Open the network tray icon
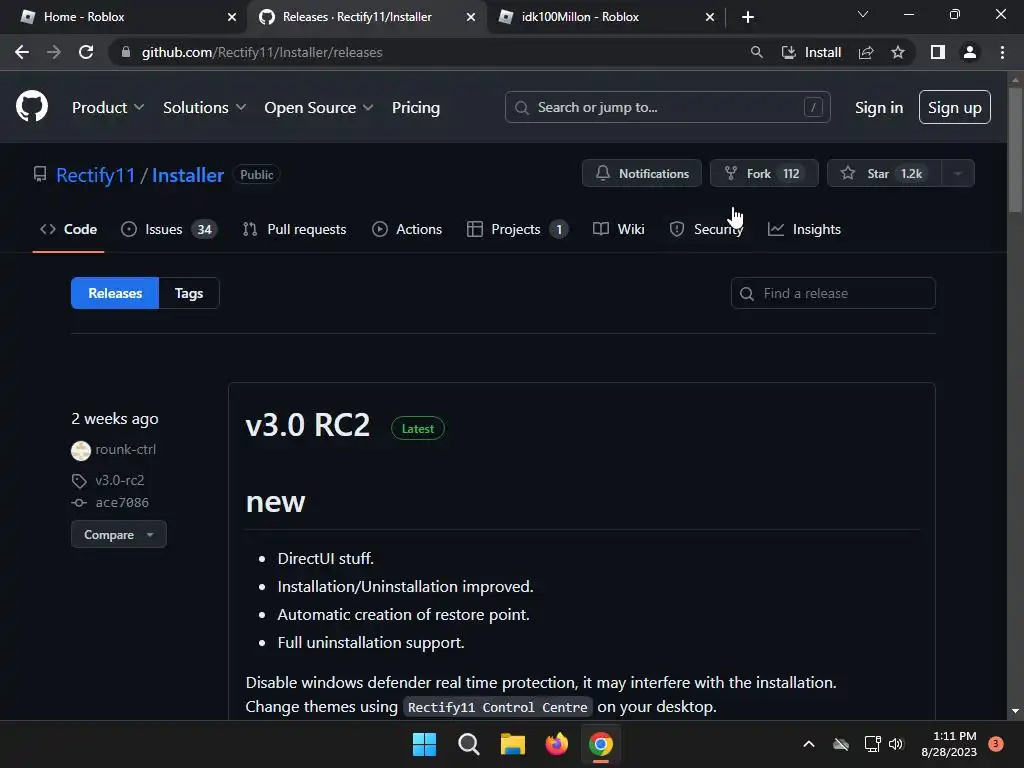Image resolution: width=1024 pixels, height=768 pixels. 872,744
